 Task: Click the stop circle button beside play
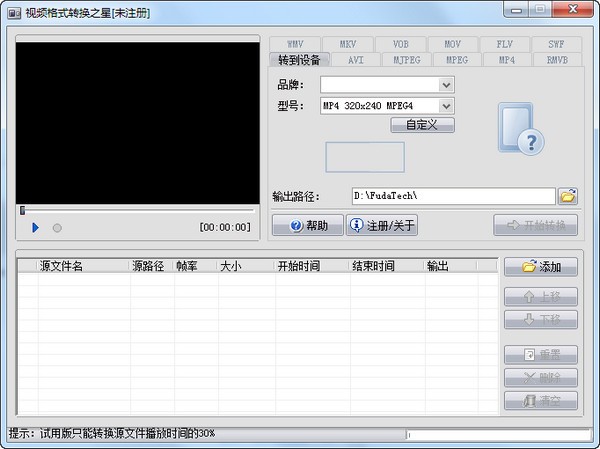[57, 228]
